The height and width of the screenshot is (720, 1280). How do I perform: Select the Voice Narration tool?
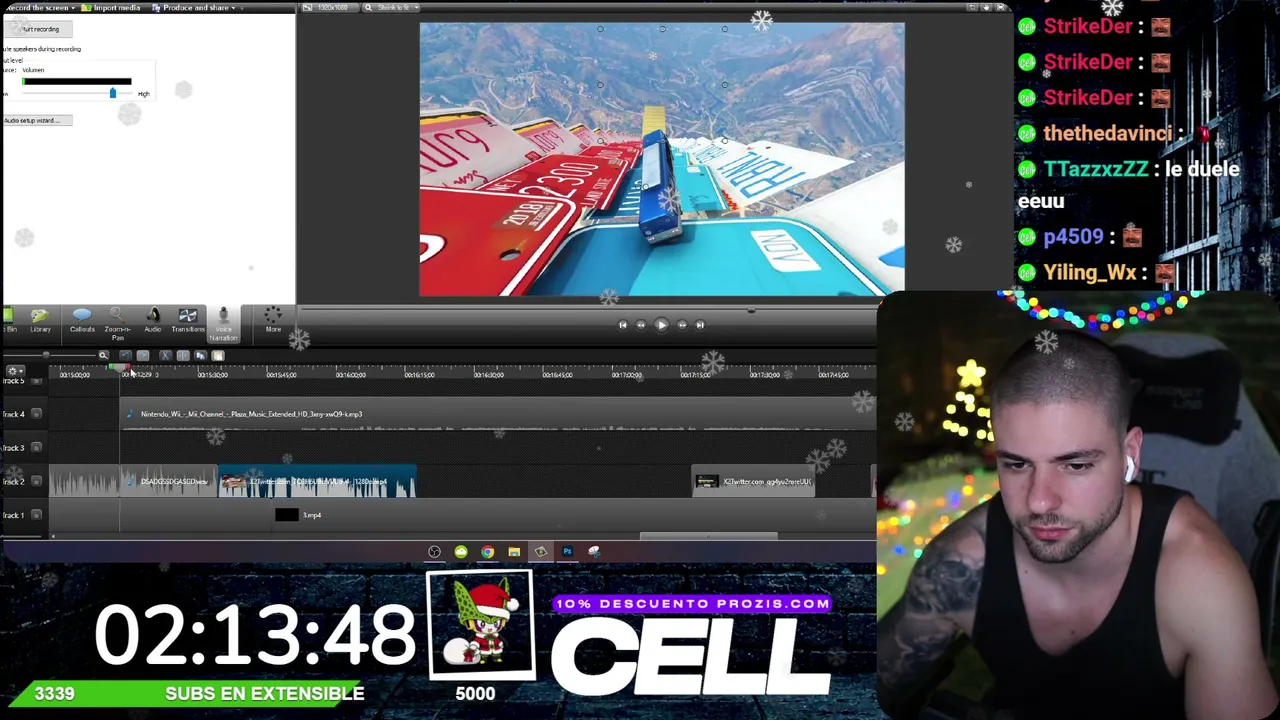[223, 323]
